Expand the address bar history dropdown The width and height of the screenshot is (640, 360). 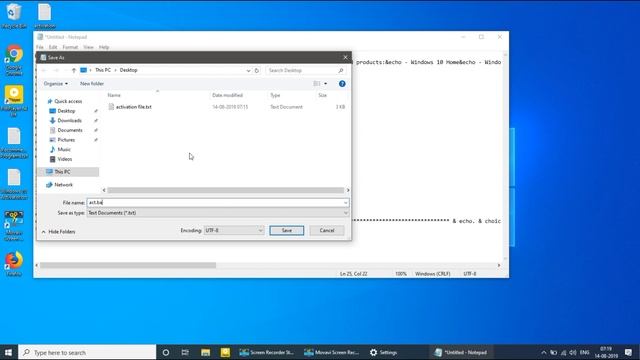[248, 70]
